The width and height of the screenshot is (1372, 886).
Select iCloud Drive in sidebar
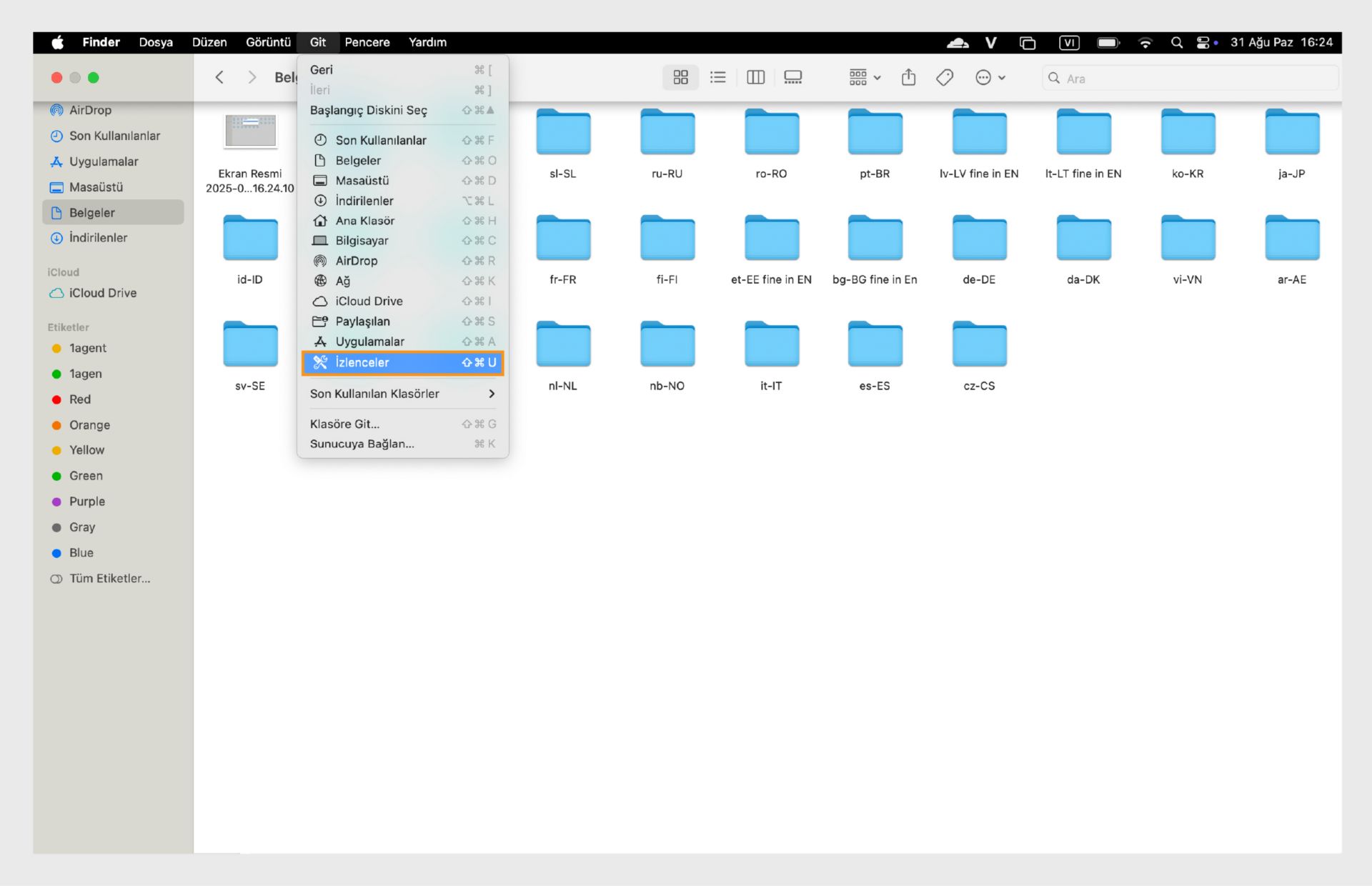pos(102,293)
